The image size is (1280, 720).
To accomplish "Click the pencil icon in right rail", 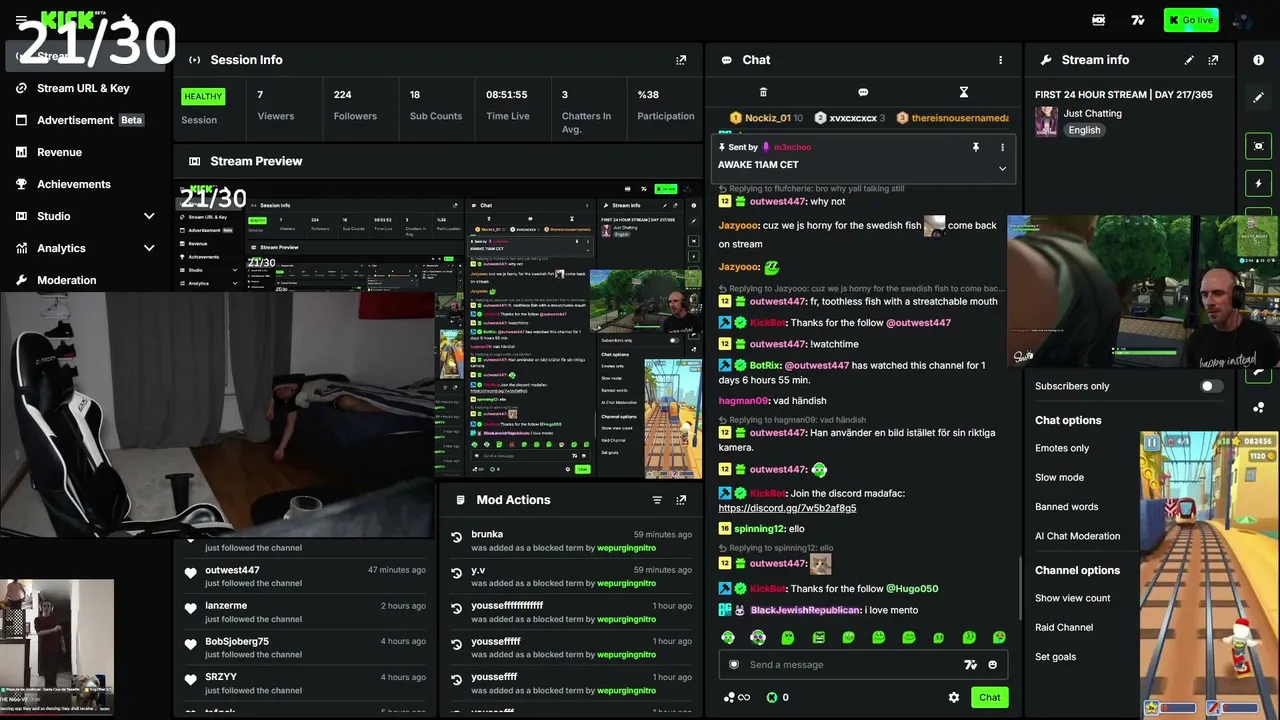I will pyautogui.click(x=1259, y=97).
